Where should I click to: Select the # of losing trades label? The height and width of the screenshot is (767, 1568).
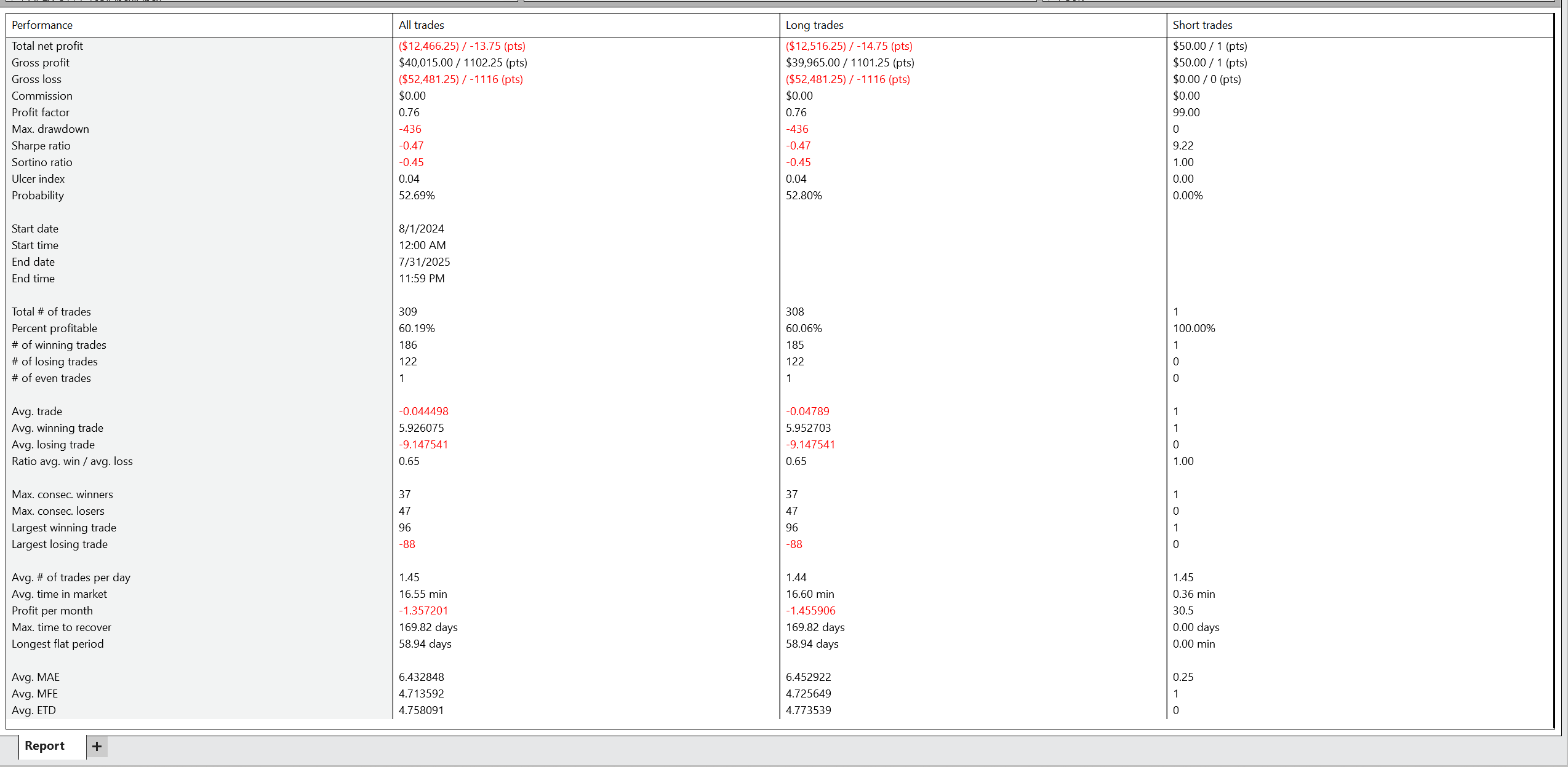(x=54, y=362)
